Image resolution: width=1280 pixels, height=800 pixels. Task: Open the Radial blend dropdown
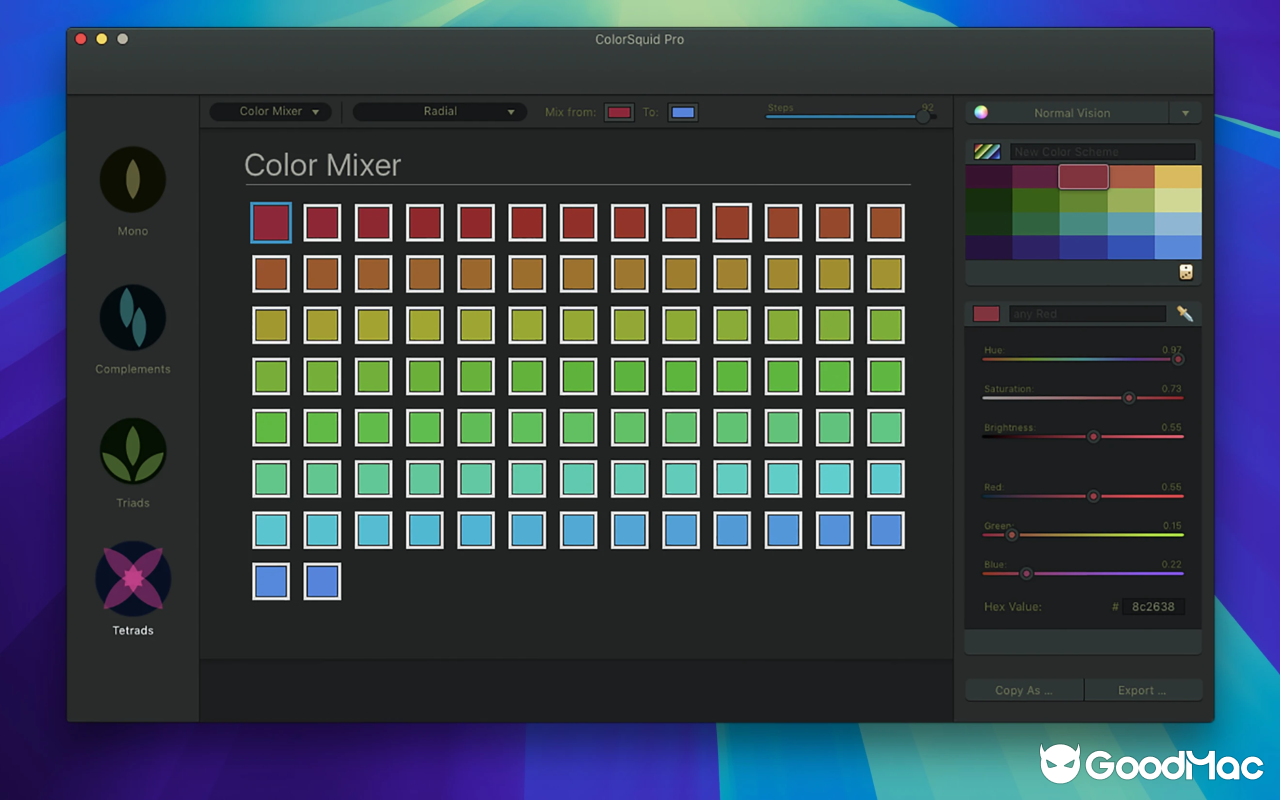(439, 111)
